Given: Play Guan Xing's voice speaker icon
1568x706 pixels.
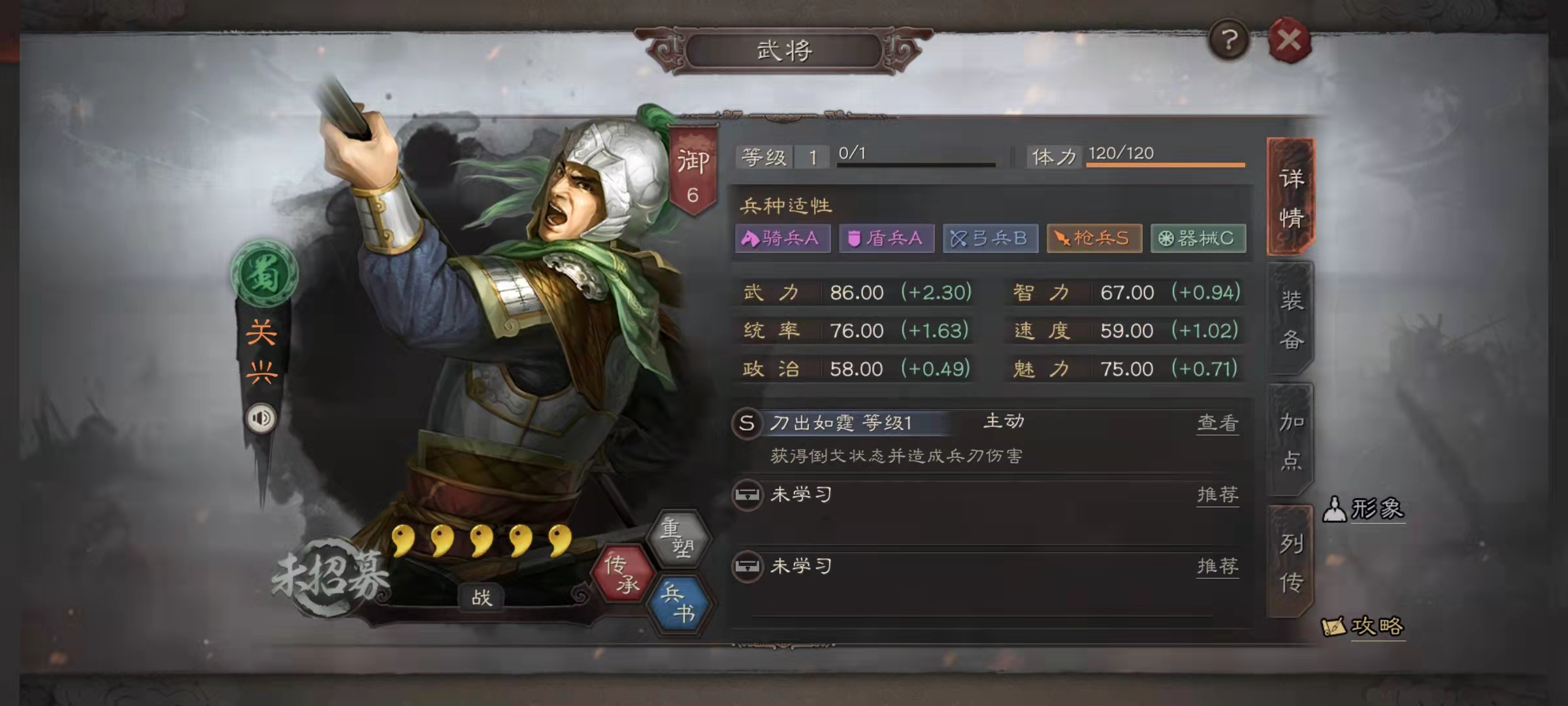Looking at the screenshot, I should (x=261, y=418).
